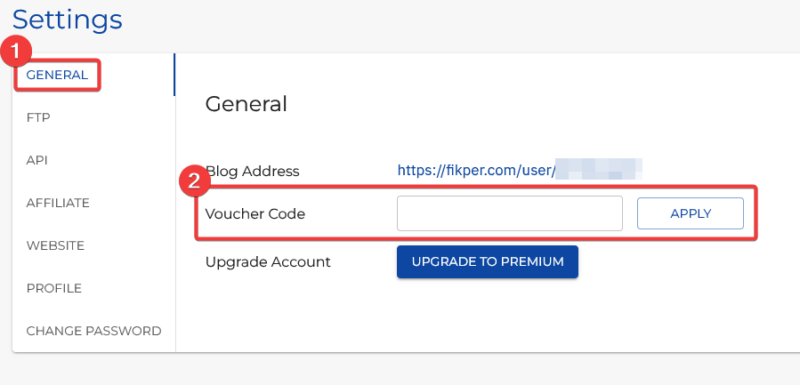Switch to the FTP settings tab

(38, 118)
